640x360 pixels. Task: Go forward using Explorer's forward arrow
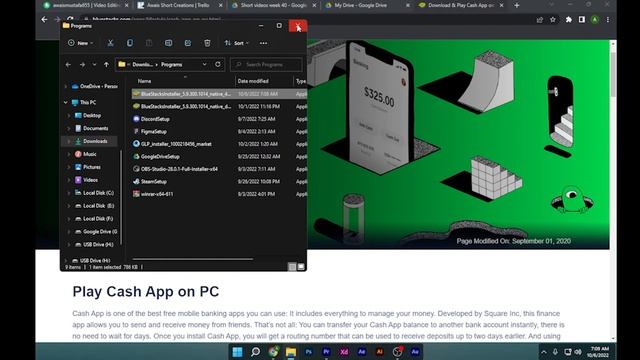point(82,64)
